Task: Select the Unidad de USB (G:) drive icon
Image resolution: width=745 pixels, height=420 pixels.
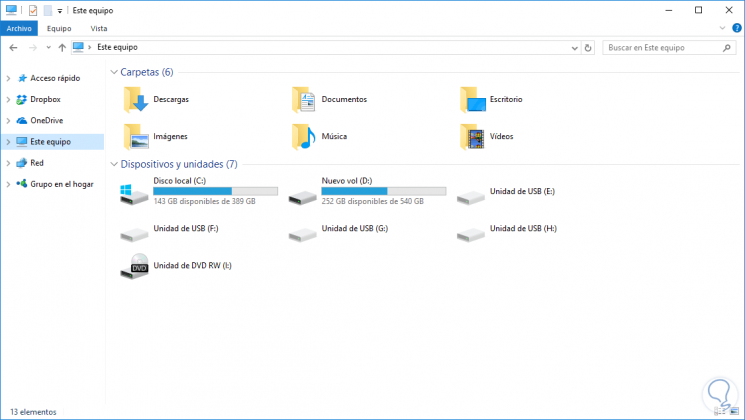Action: (303, 234)
